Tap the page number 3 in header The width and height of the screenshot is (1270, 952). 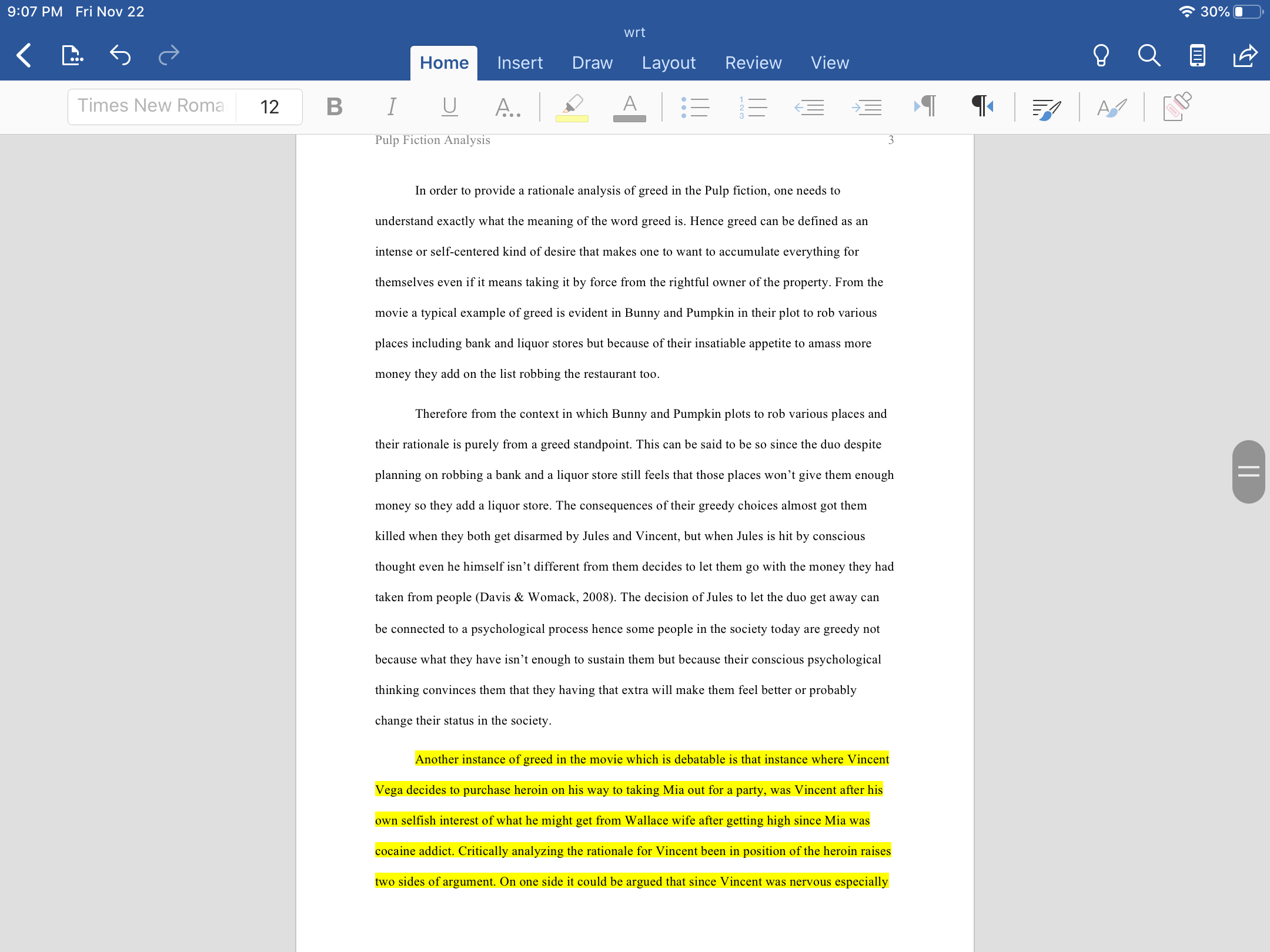click(x=891, y=140)
